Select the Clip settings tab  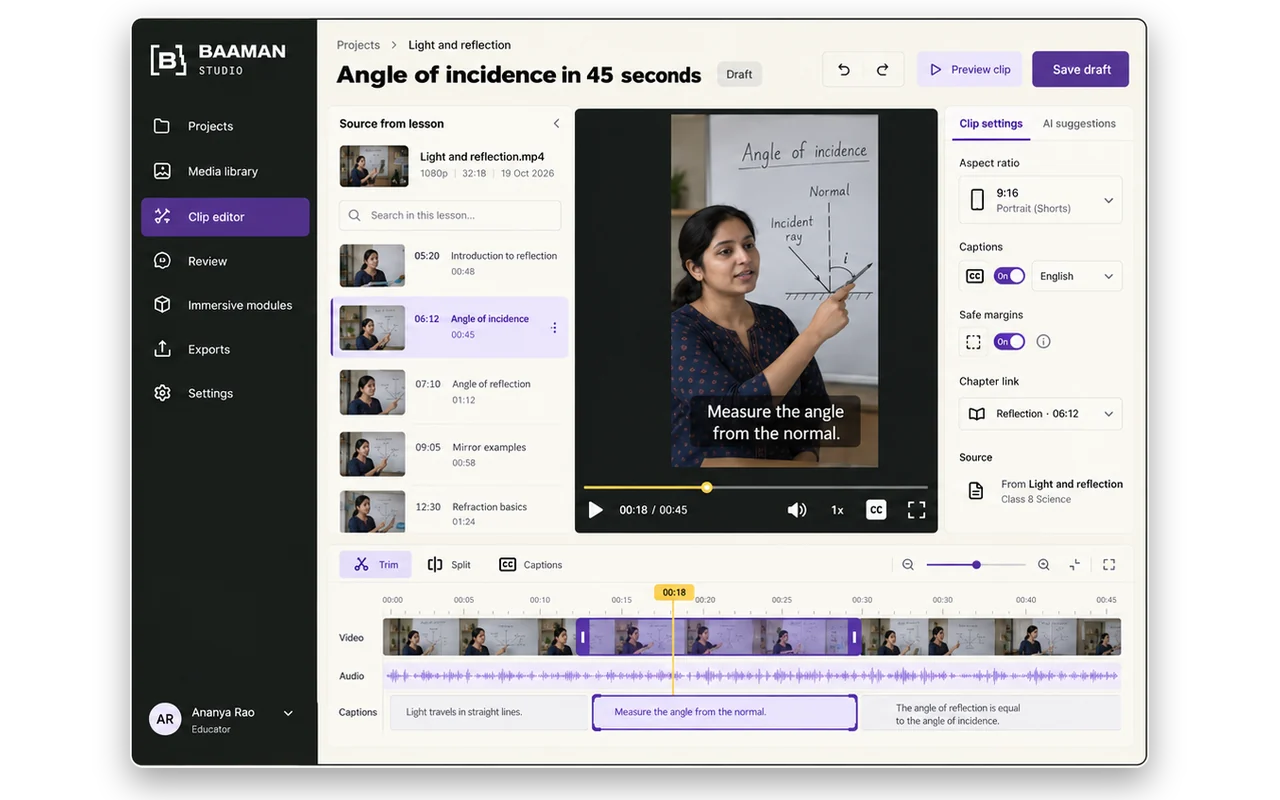[990, 124]
